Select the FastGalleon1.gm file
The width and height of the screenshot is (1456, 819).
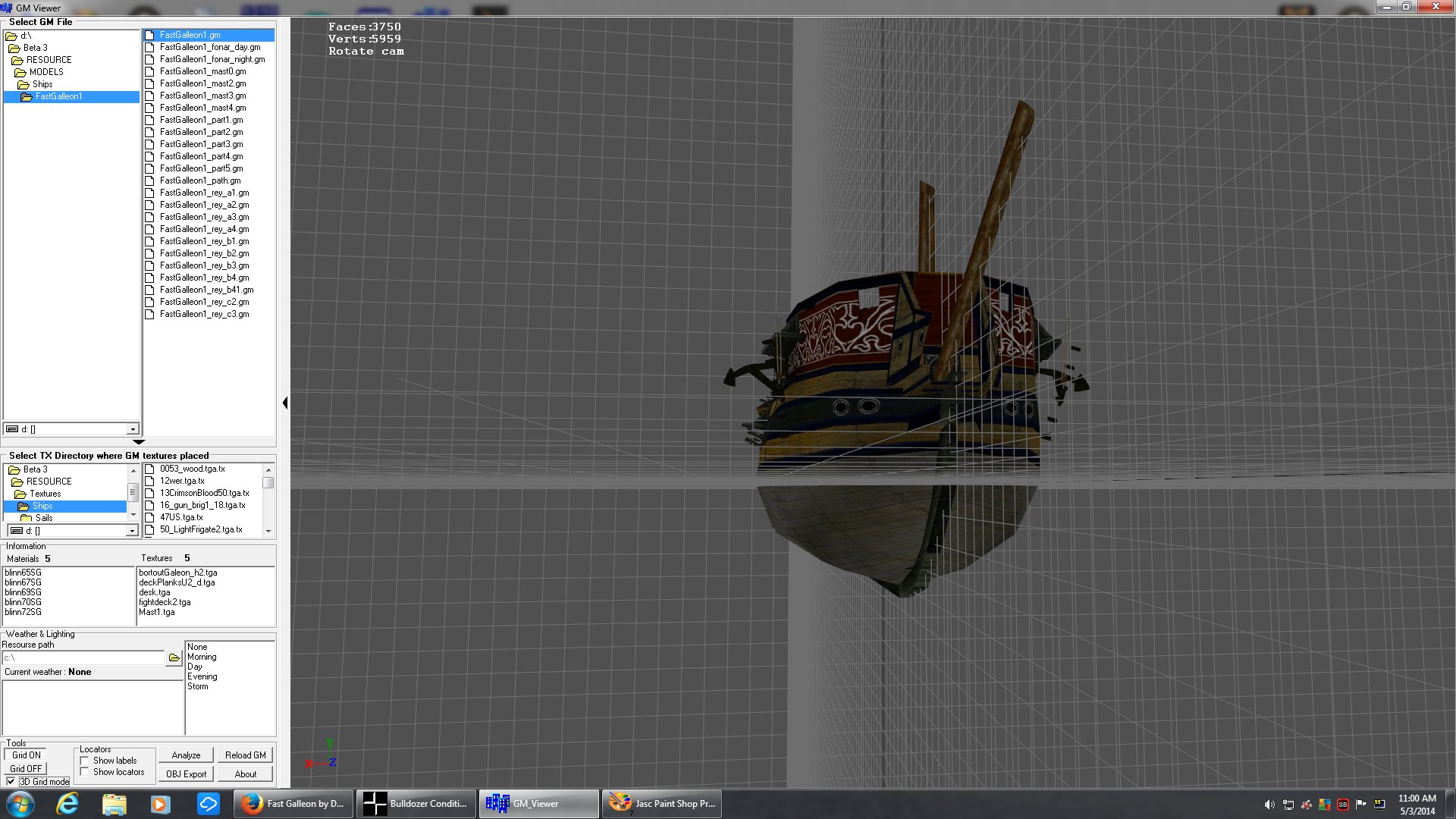(x=209, y=35)
